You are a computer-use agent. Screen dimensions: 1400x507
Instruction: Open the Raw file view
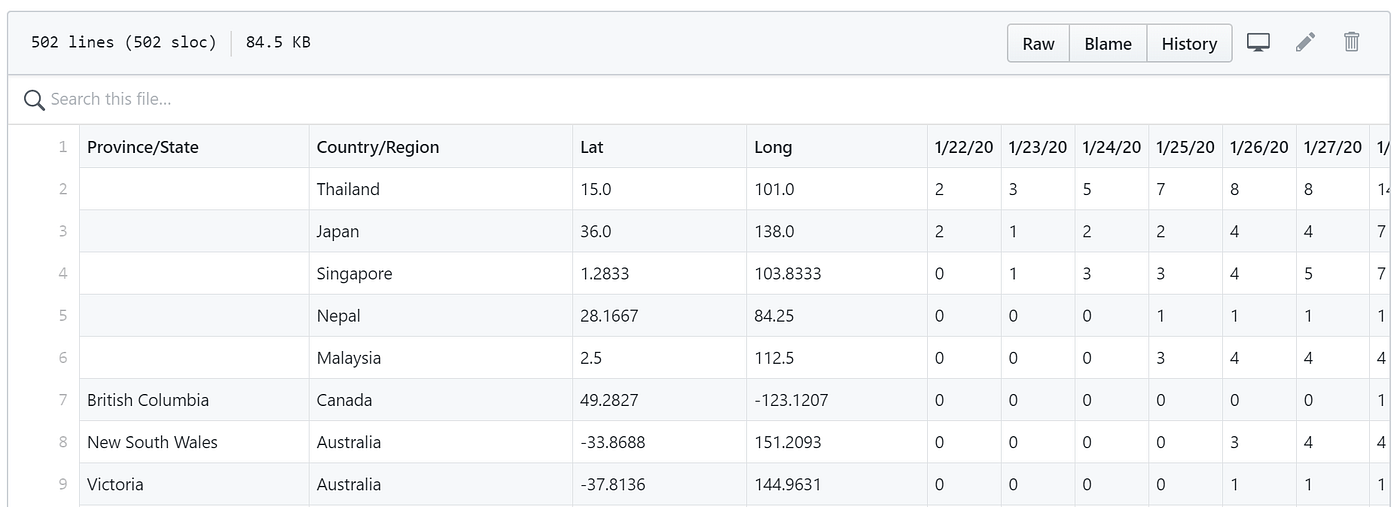coord(1038,43)
